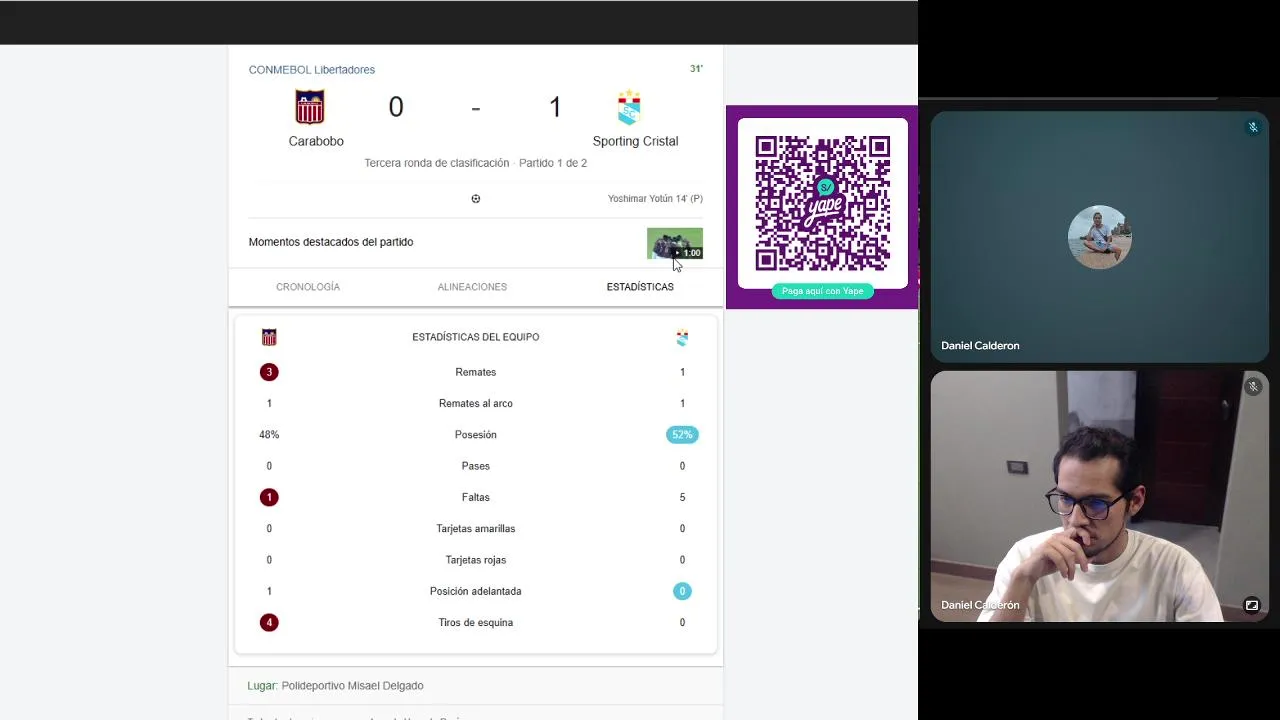Click the Pases row label
The image size is (1280, 720).
[x=476, y=466]
